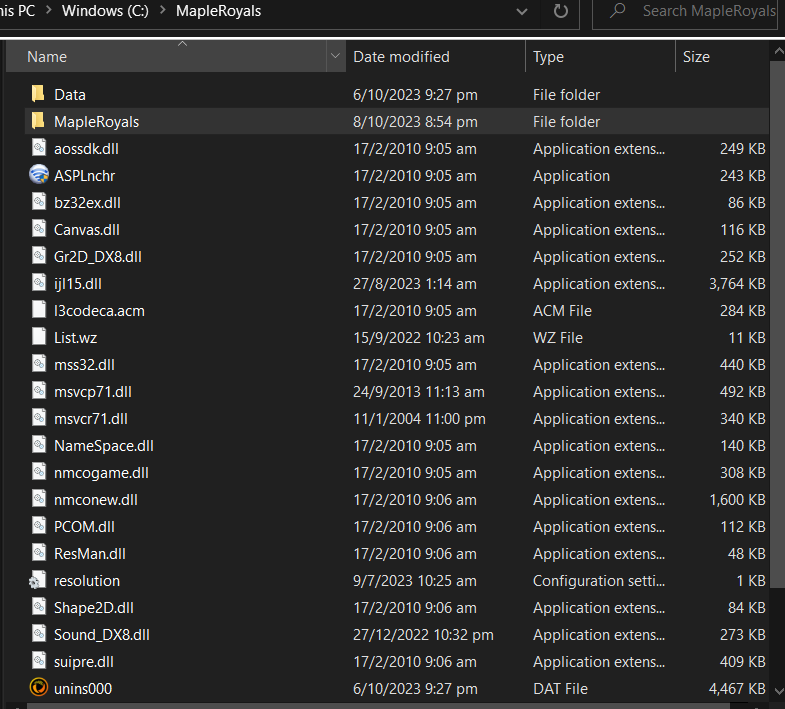This screenshot has height=709, width=785.
Task: Click the NameSpace.dll file icon
Action: coord(39,445)
